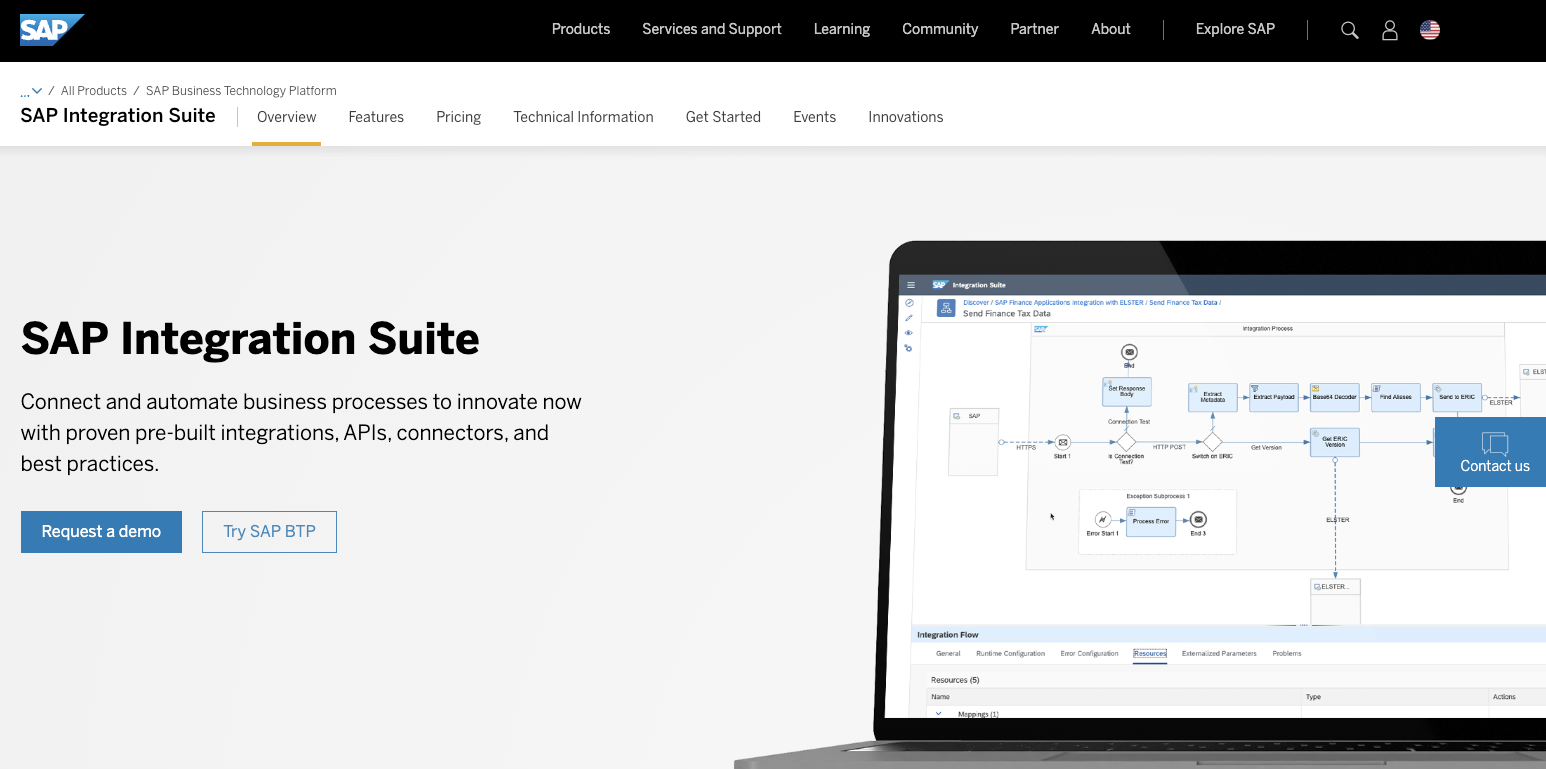Click the SAP logo in top left

52,29
